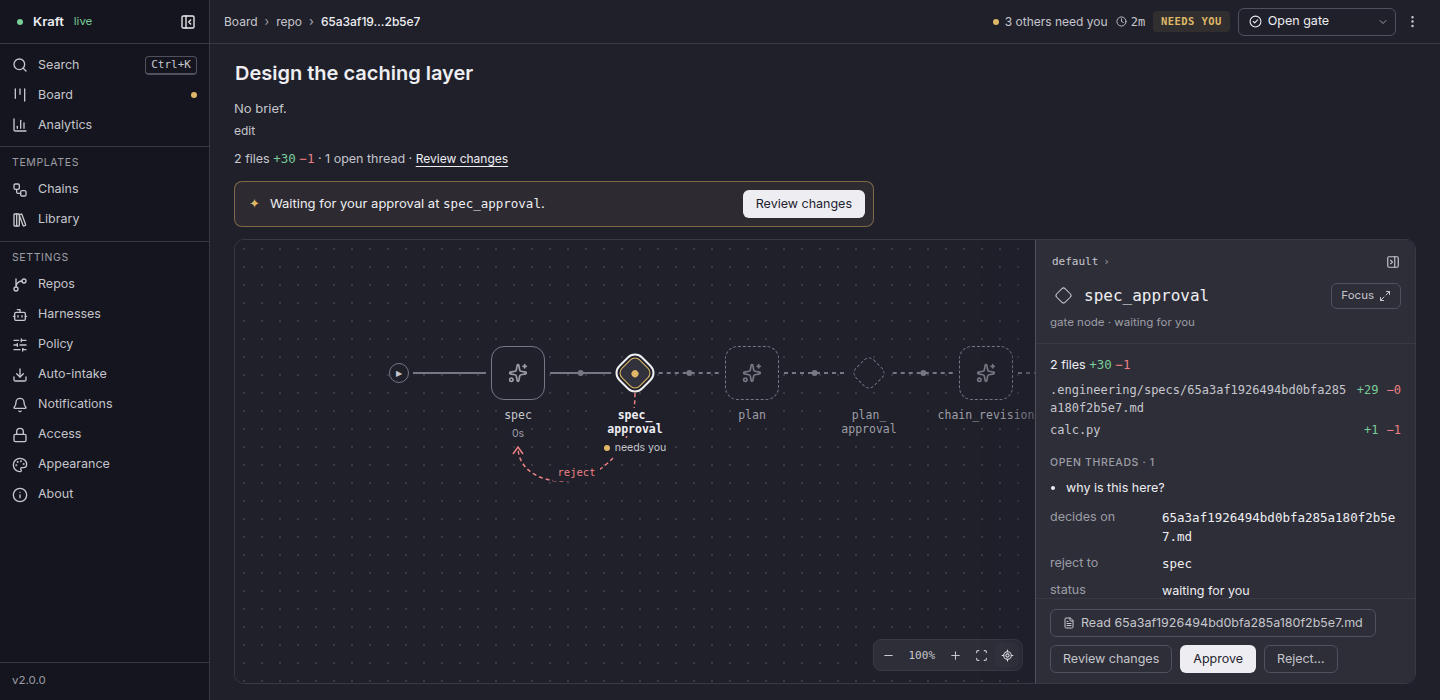
Task: Open the Library templates
Action: (104, 219)
